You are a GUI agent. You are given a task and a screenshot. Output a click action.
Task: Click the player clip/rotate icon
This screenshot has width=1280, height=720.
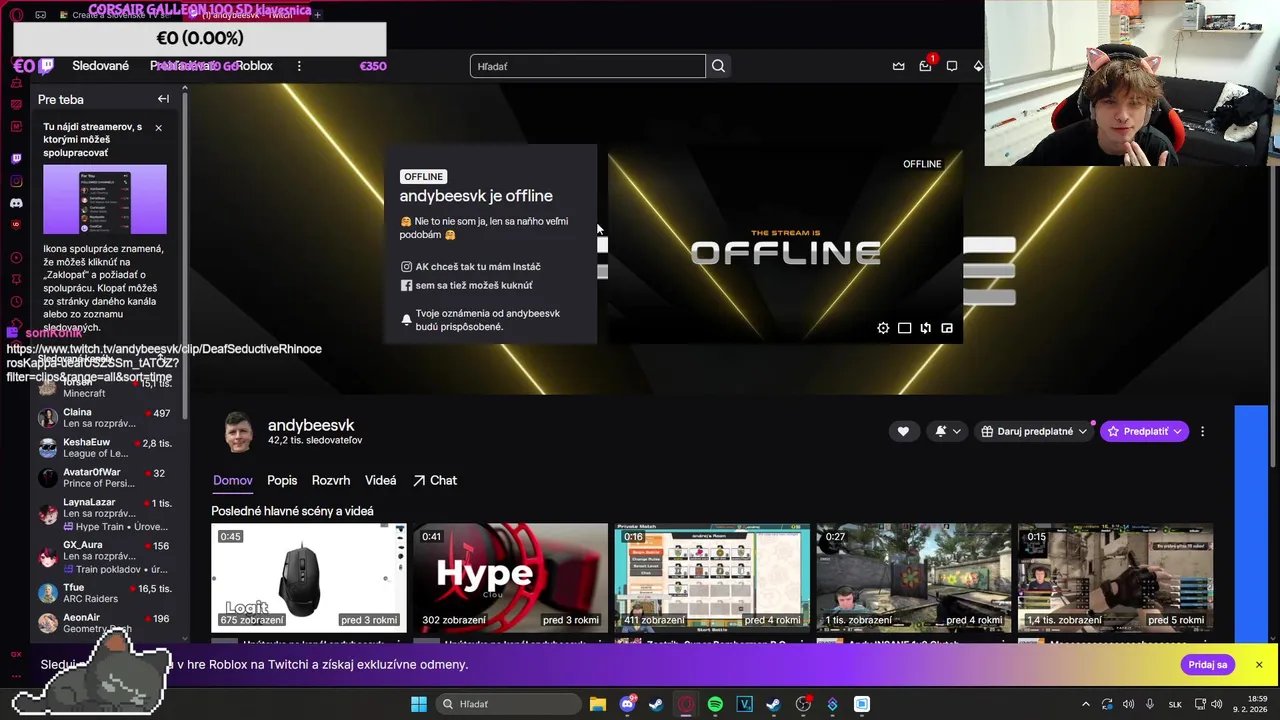pos(926,328)
